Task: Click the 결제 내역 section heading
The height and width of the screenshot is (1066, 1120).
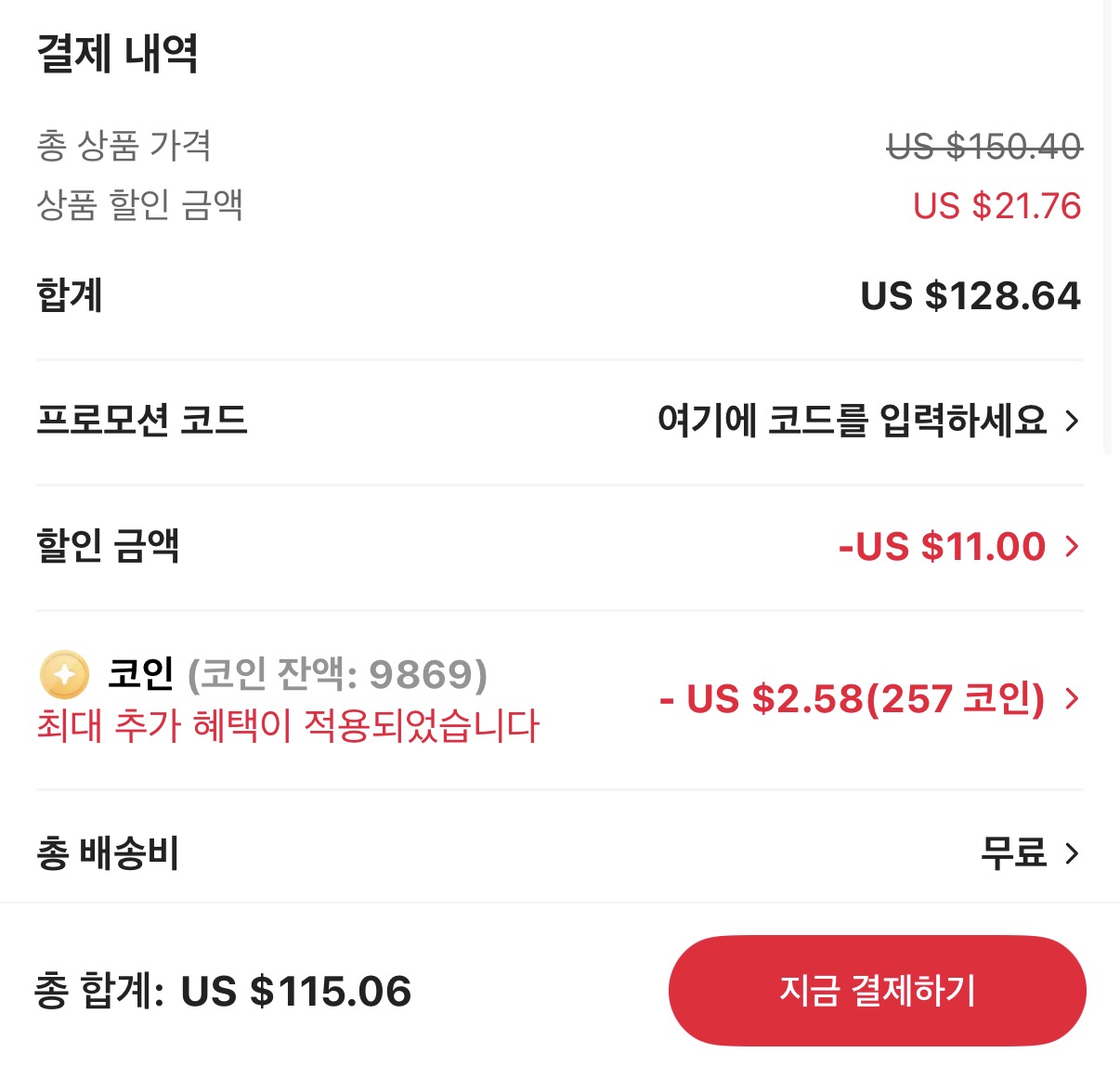Action: tap(118, 53)
